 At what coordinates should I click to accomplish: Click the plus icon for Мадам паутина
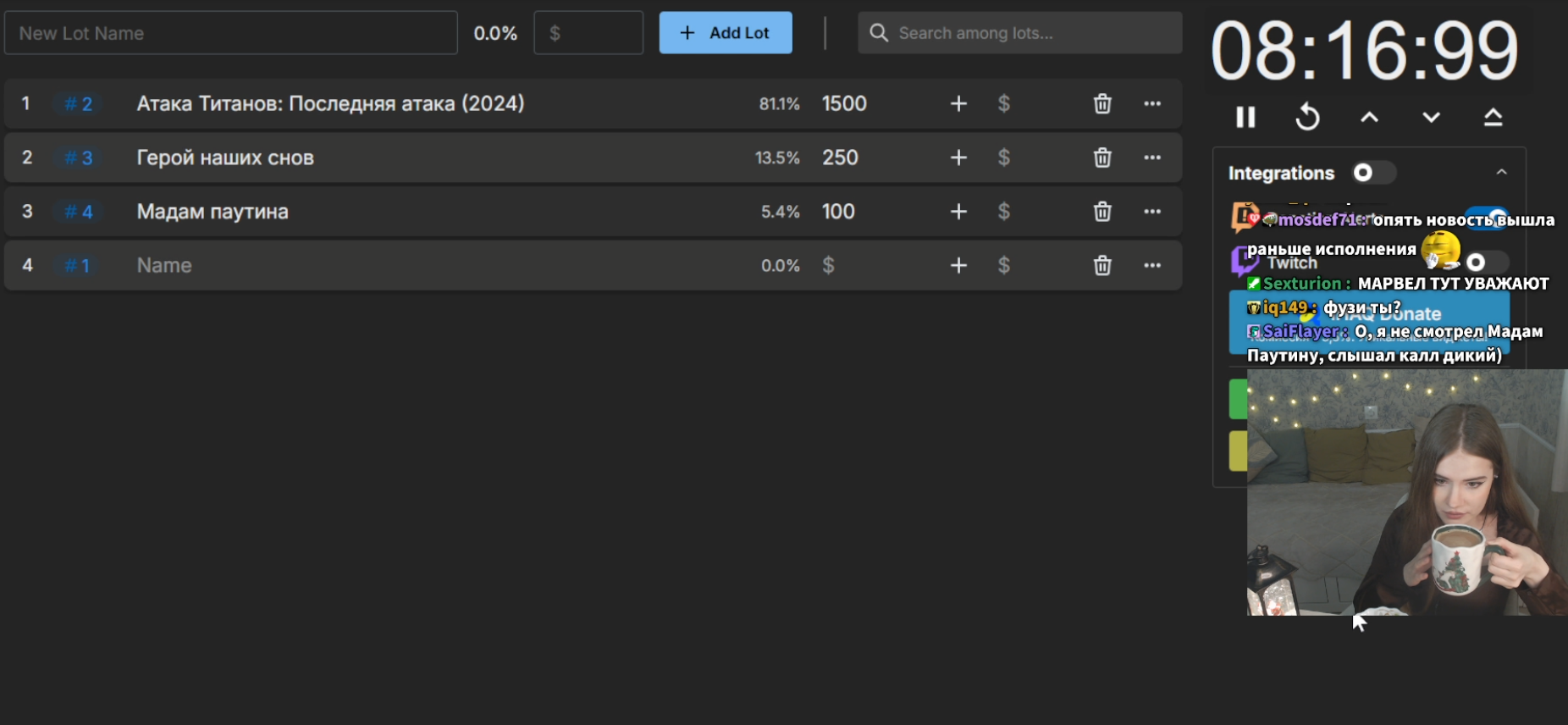click(x=958, y=212)
